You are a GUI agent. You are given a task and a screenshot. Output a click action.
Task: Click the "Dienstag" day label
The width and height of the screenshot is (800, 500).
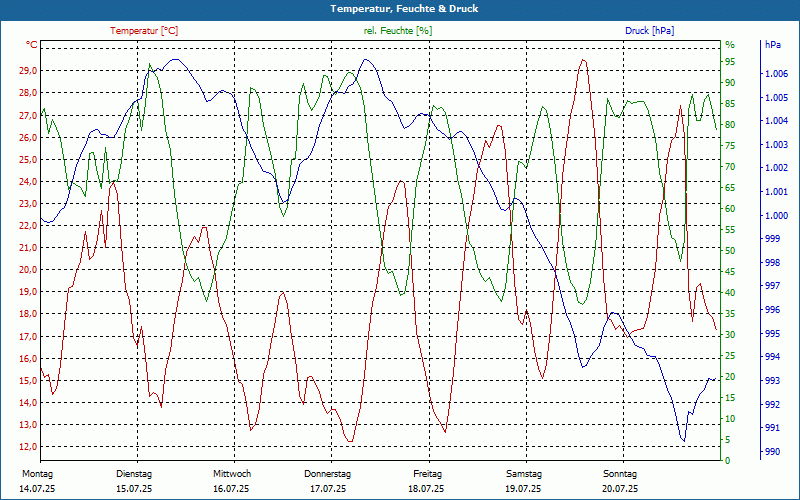click(x=134, y=474)
